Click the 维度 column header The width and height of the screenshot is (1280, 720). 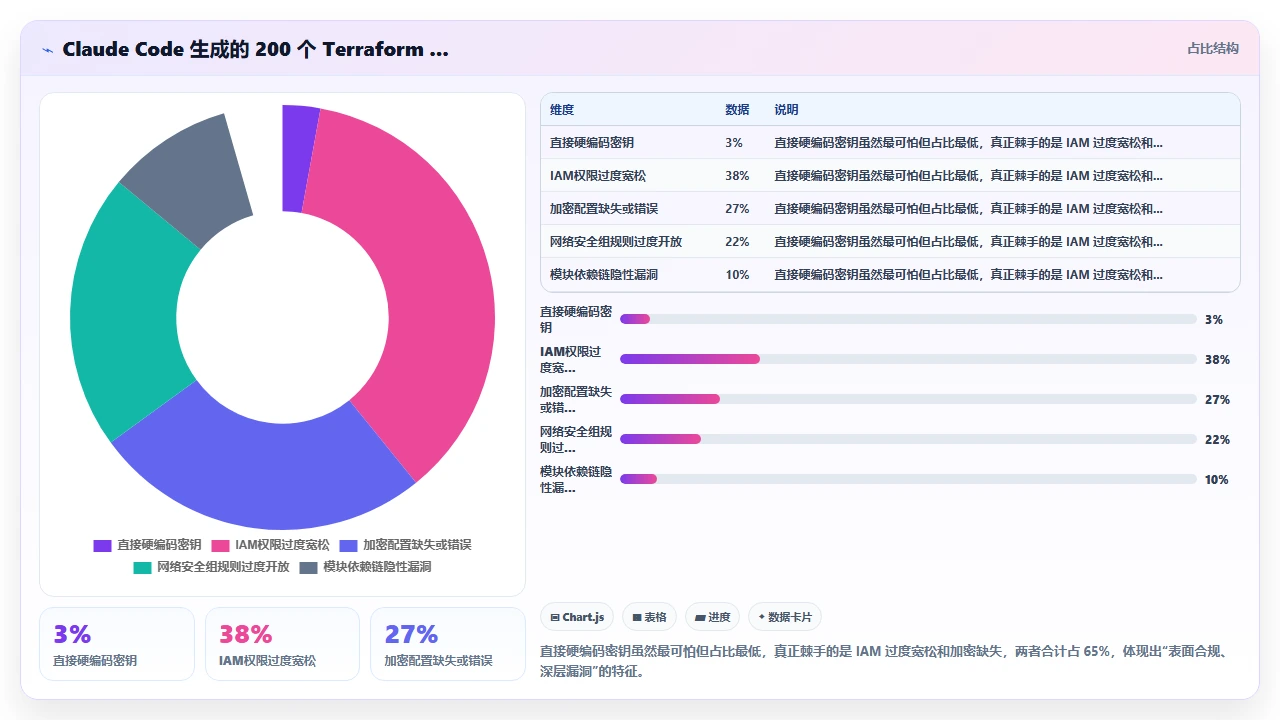562,110
